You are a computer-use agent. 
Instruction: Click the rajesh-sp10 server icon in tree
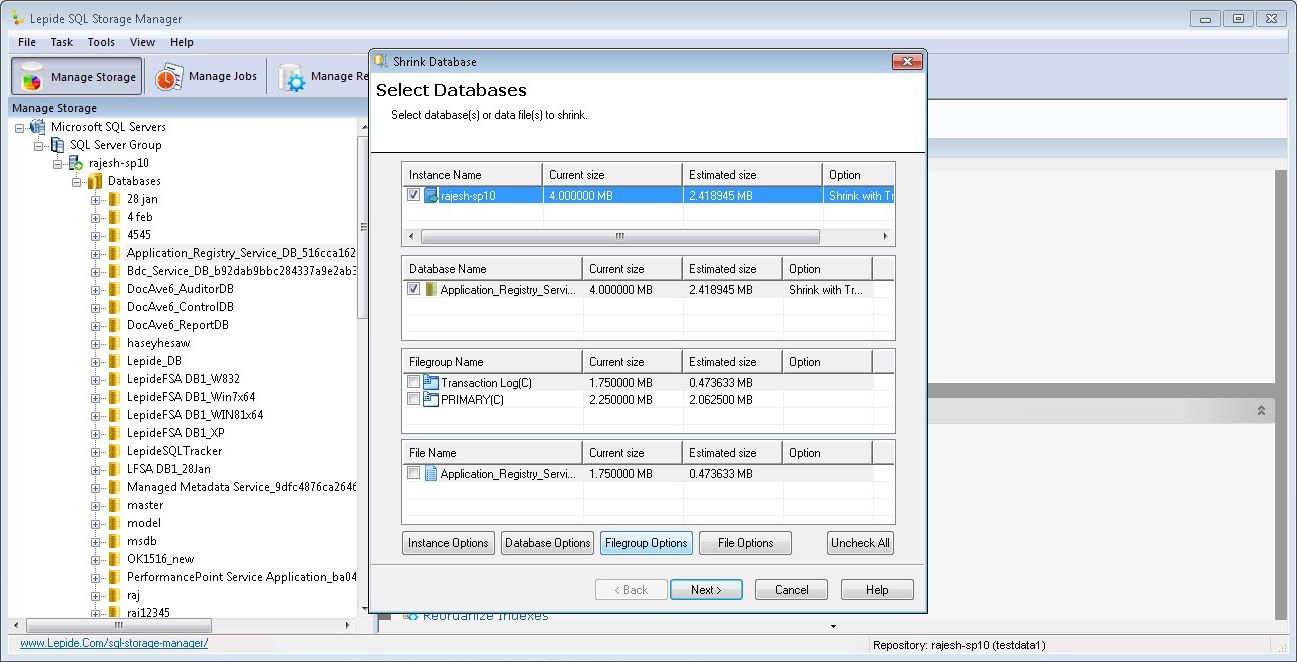[76, 163]
